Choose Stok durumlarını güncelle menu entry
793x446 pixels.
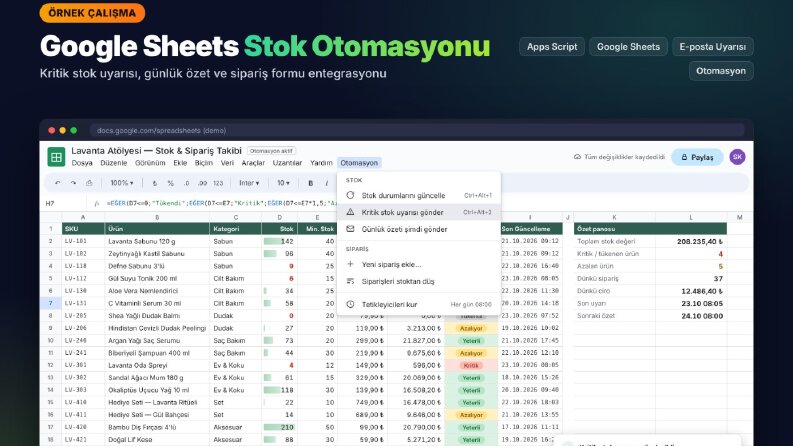click(419, 195)
